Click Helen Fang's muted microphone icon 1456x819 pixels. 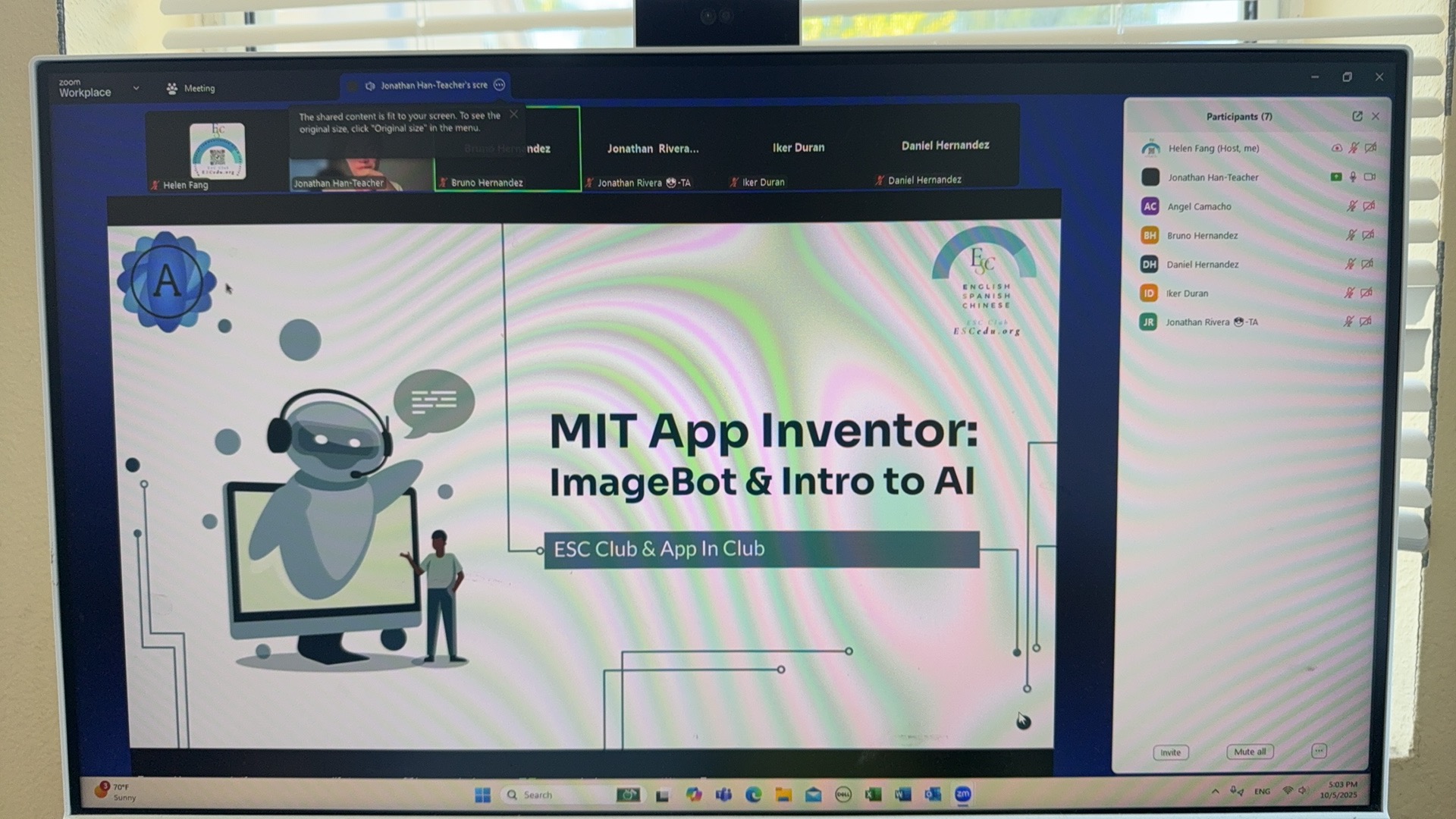[x=1354, y=148]
